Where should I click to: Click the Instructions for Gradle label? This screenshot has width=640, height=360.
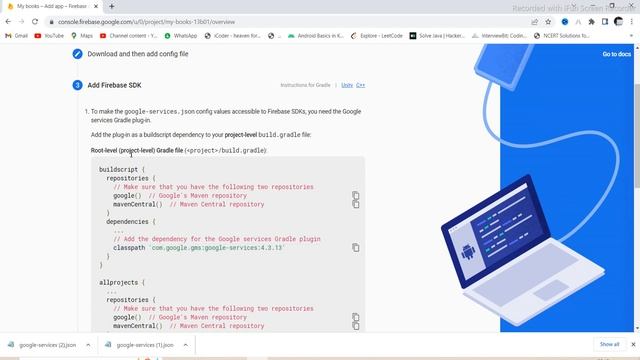point(305,85)
